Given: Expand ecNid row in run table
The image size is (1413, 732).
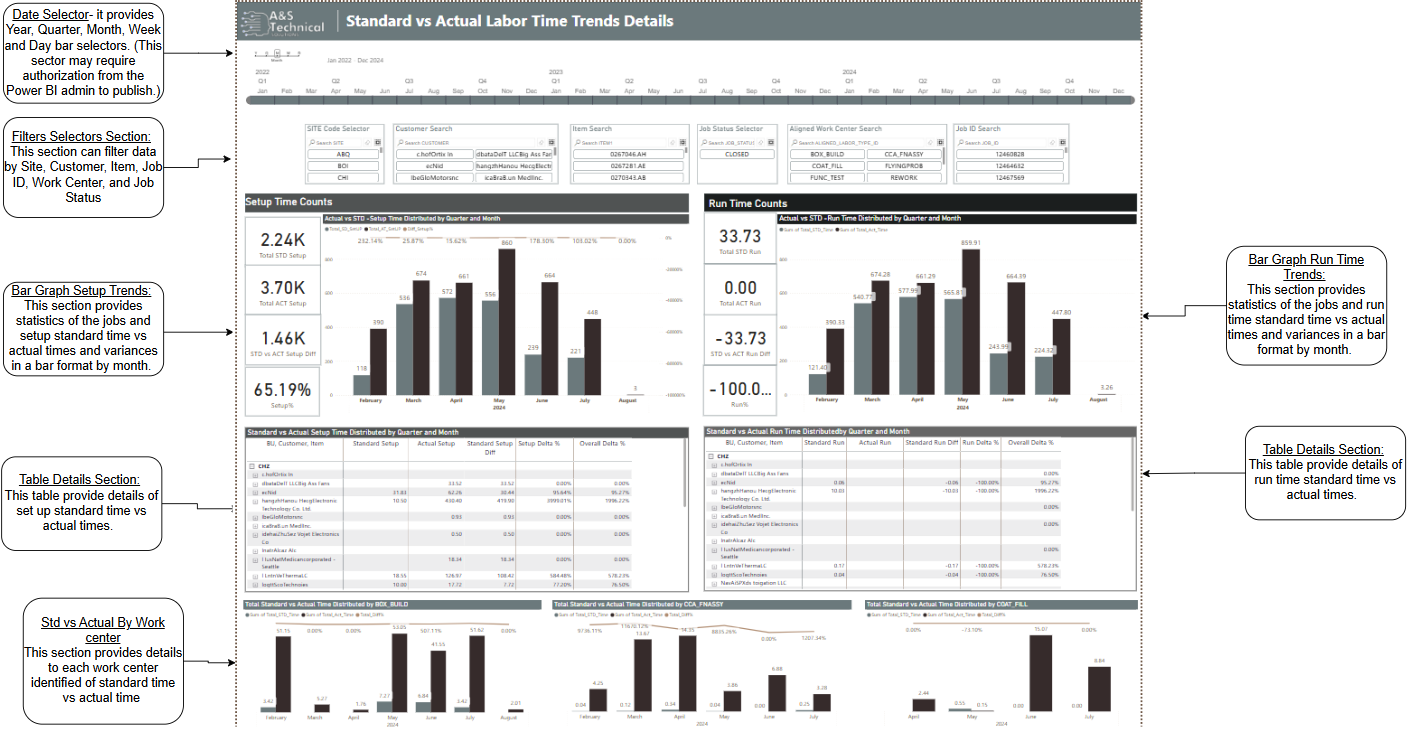Looking at the screenshot, I should pos(714,482).
